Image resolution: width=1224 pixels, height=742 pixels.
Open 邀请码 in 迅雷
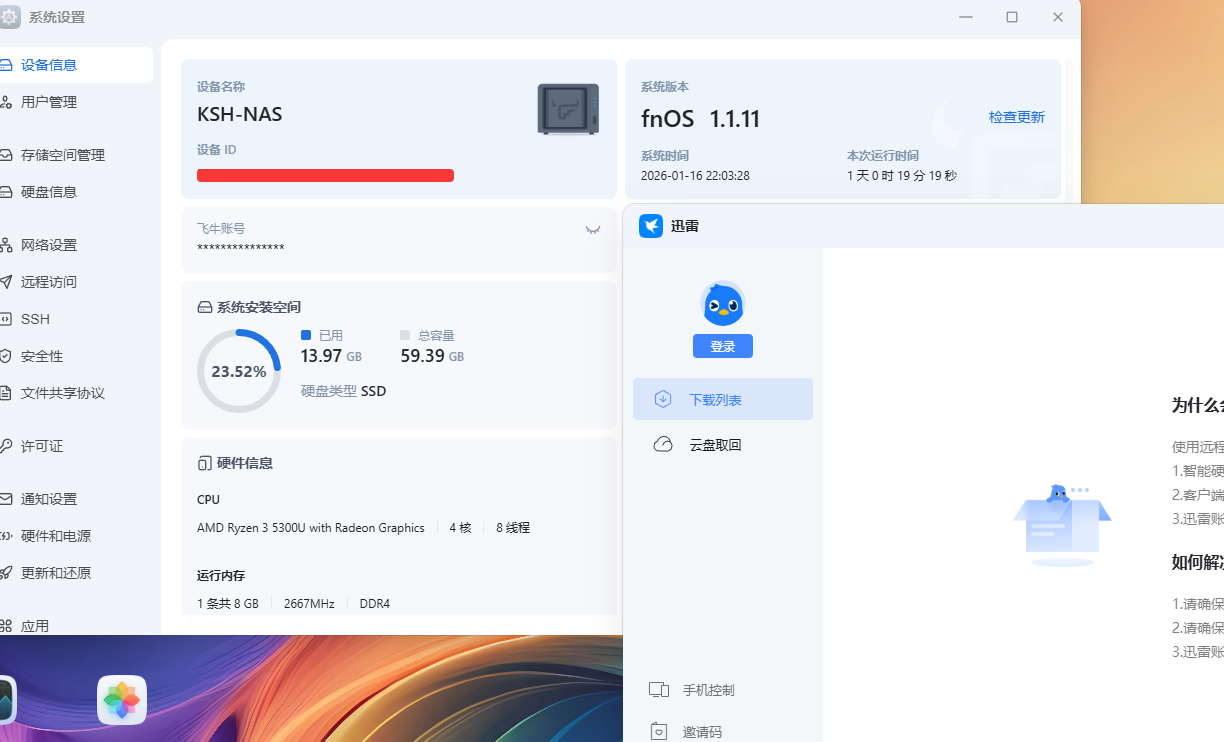702,732
